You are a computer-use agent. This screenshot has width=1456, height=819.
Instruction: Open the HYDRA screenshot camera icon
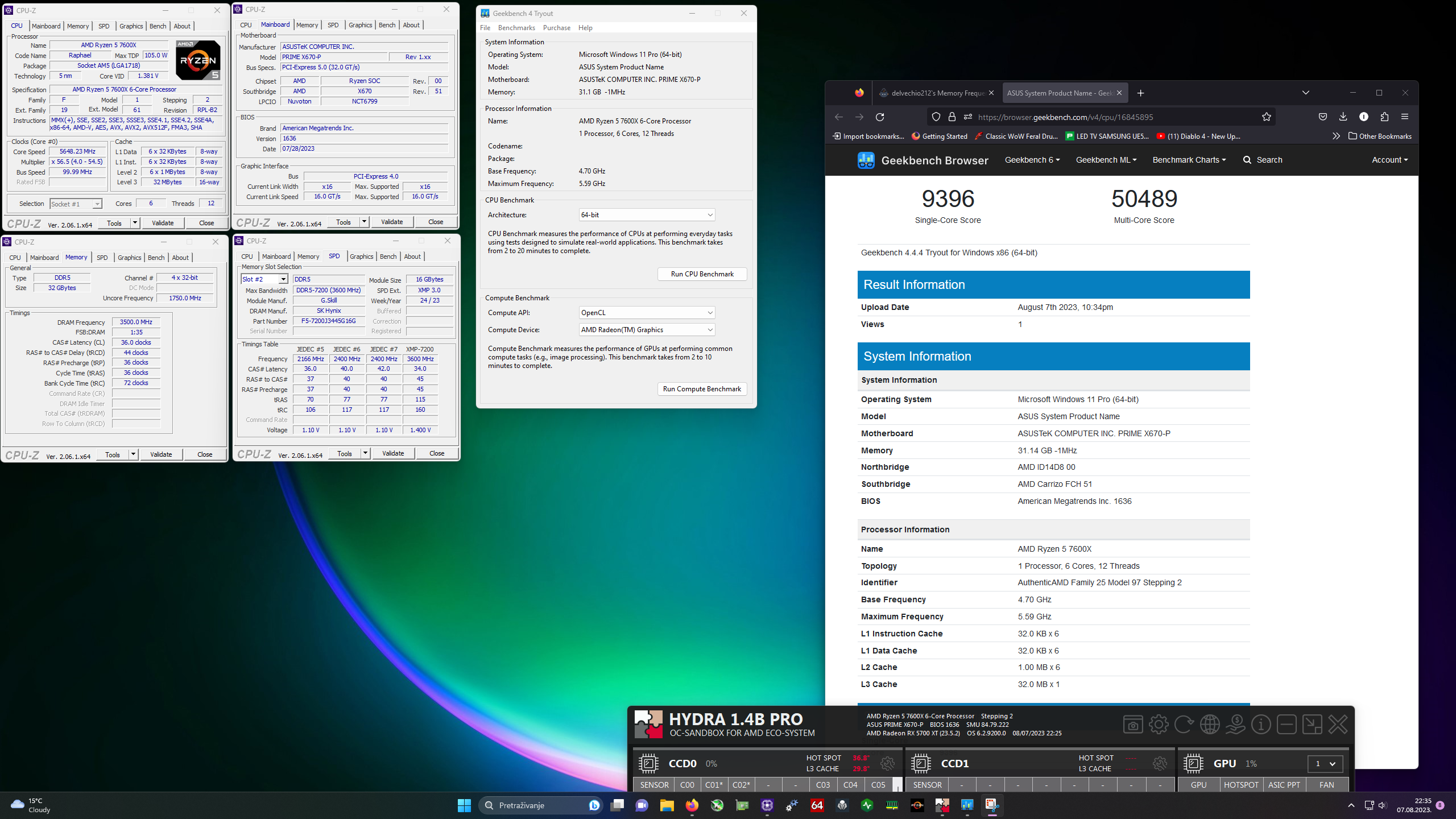(1133, 725)
